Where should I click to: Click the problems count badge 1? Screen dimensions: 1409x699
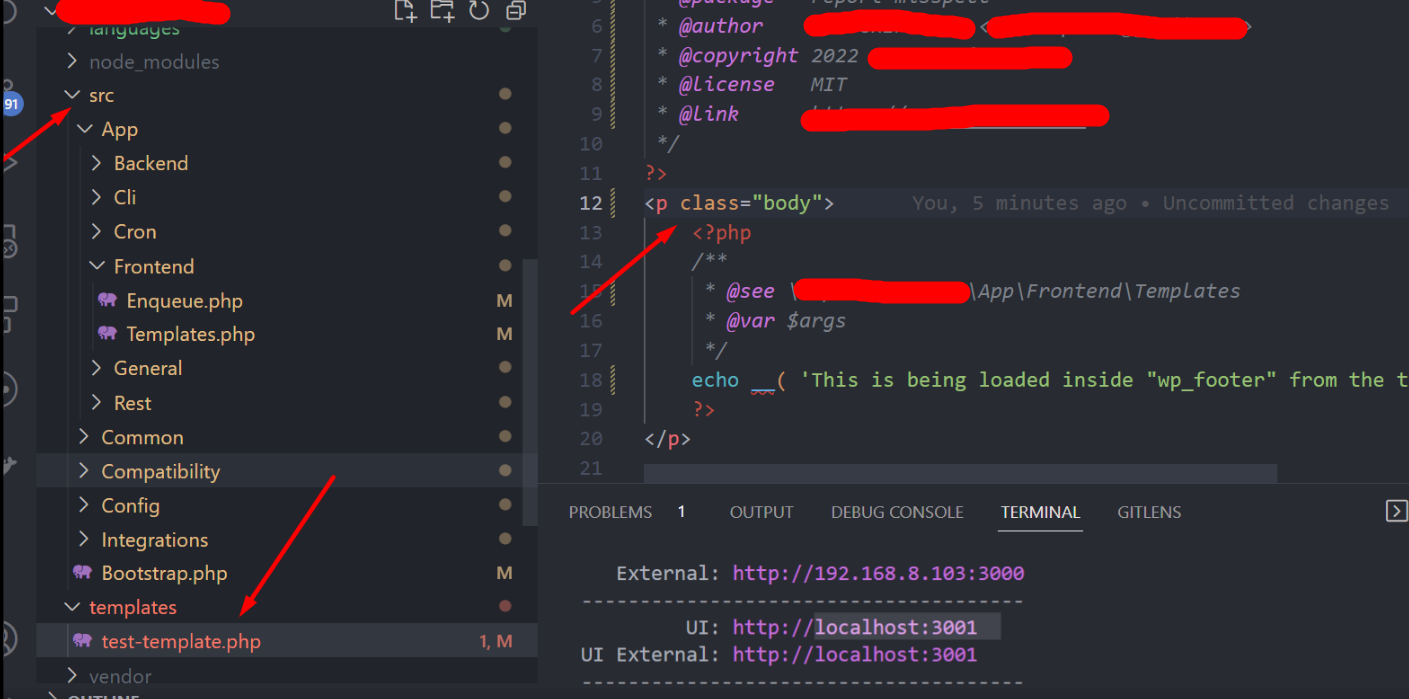[x=681, y=512]
